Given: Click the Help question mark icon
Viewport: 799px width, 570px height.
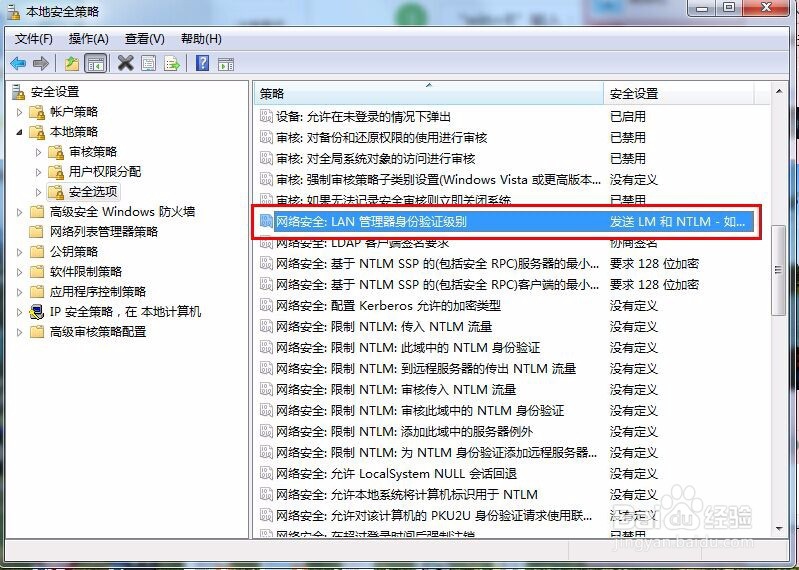Looking at the screenshot, I should 202,64.
